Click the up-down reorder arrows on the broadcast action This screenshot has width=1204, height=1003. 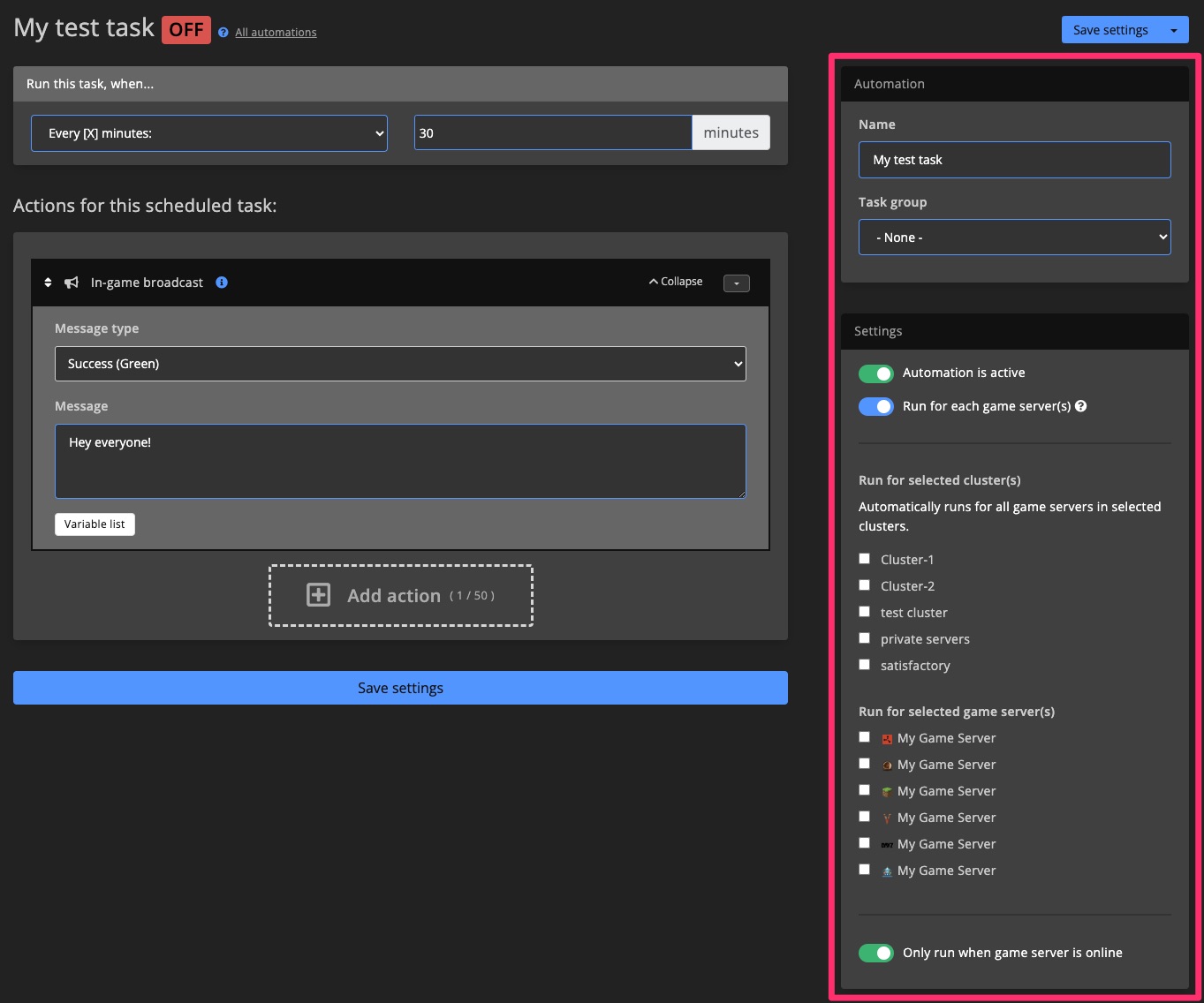point(49,282)
